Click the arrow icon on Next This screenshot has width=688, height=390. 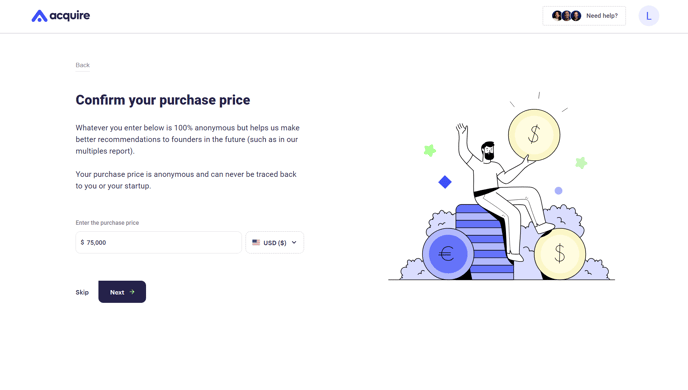pos(132,292)
